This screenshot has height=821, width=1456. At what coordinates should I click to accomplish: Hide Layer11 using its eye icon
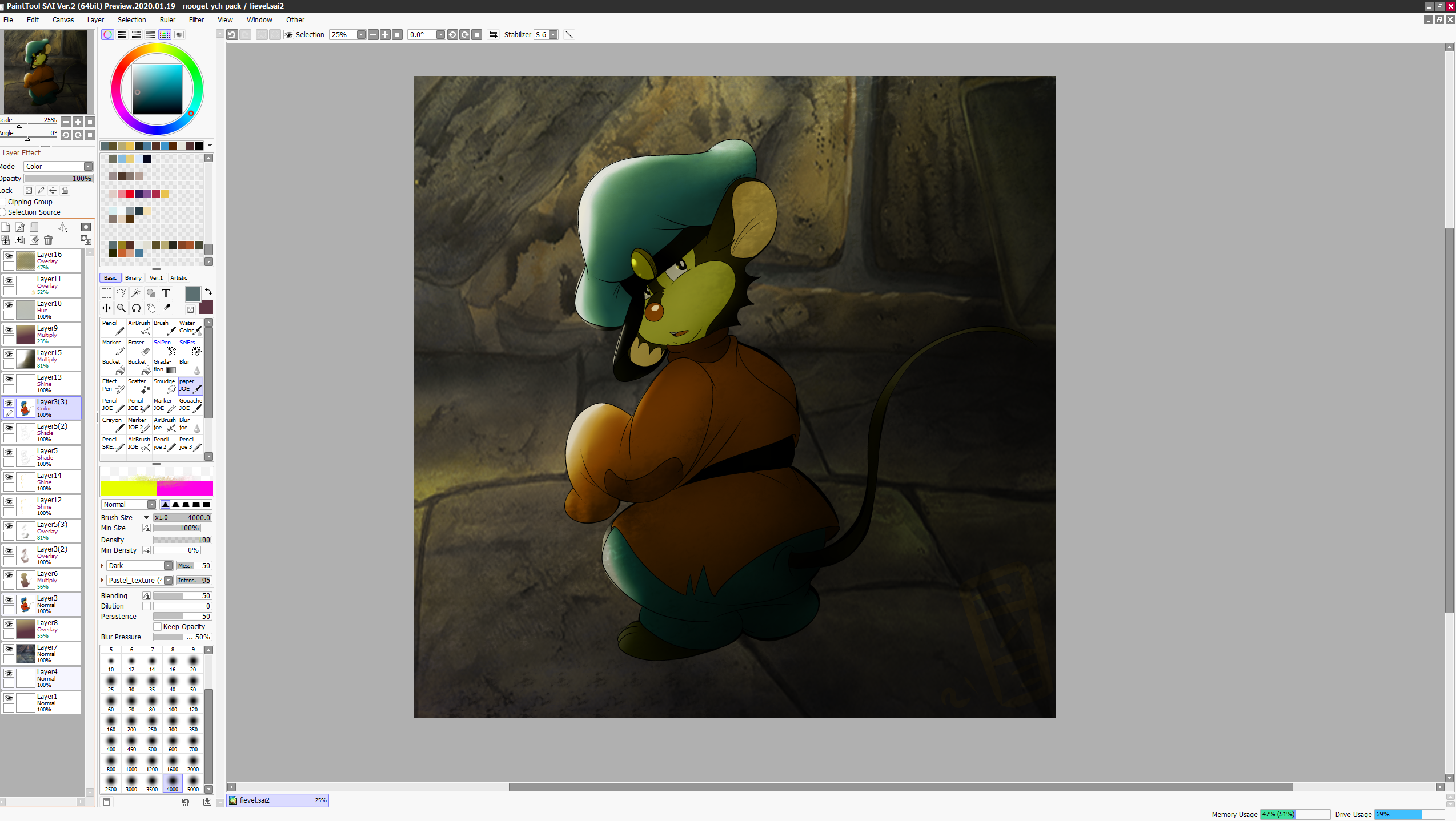[x=9, y=280]
